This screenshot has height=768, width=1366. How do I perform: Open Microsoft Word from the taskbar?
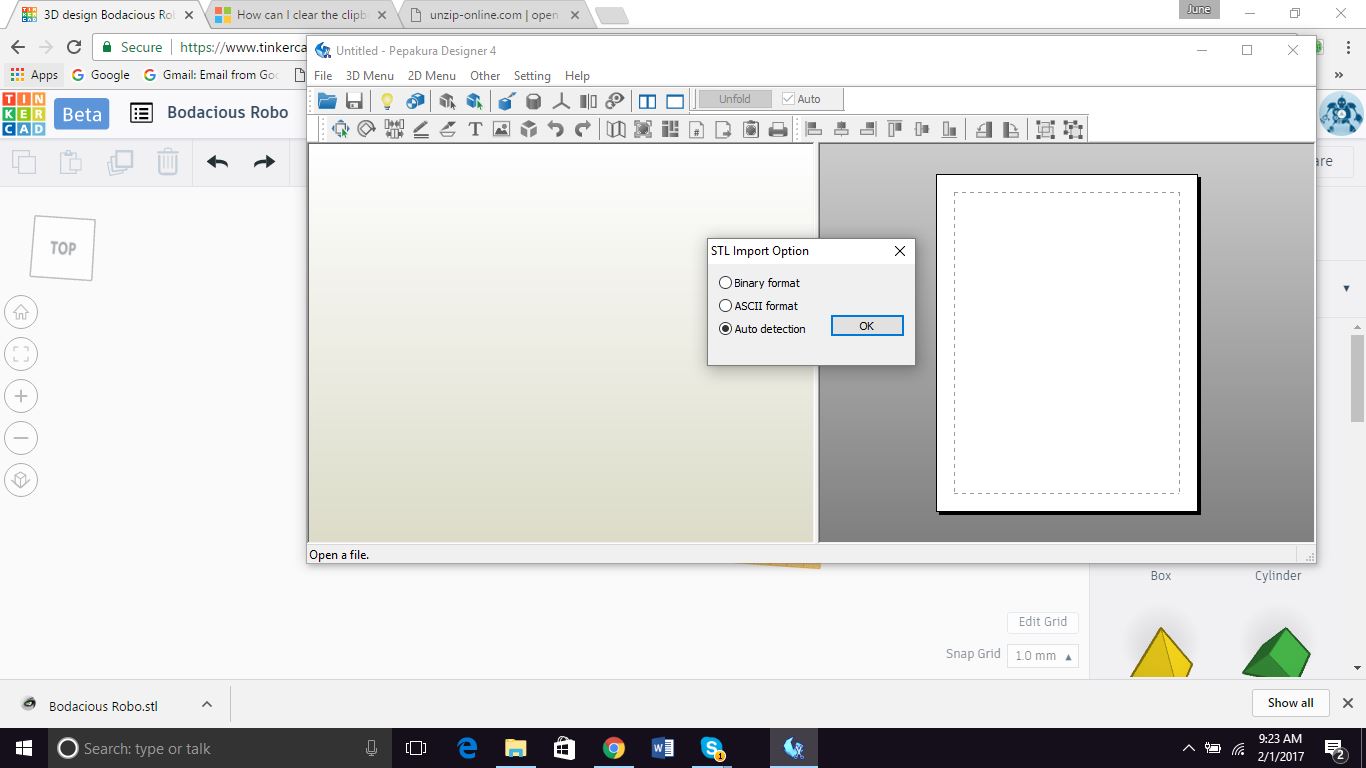point(662,748)
